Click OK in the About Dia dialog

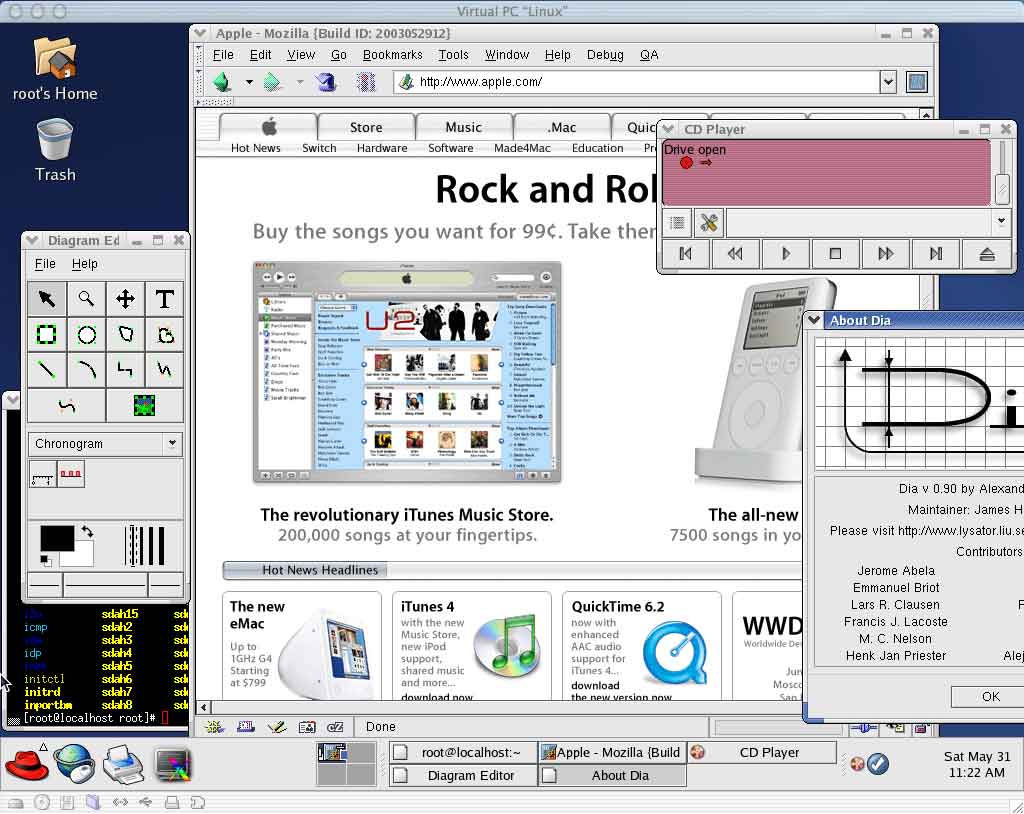tap(990, 697)
